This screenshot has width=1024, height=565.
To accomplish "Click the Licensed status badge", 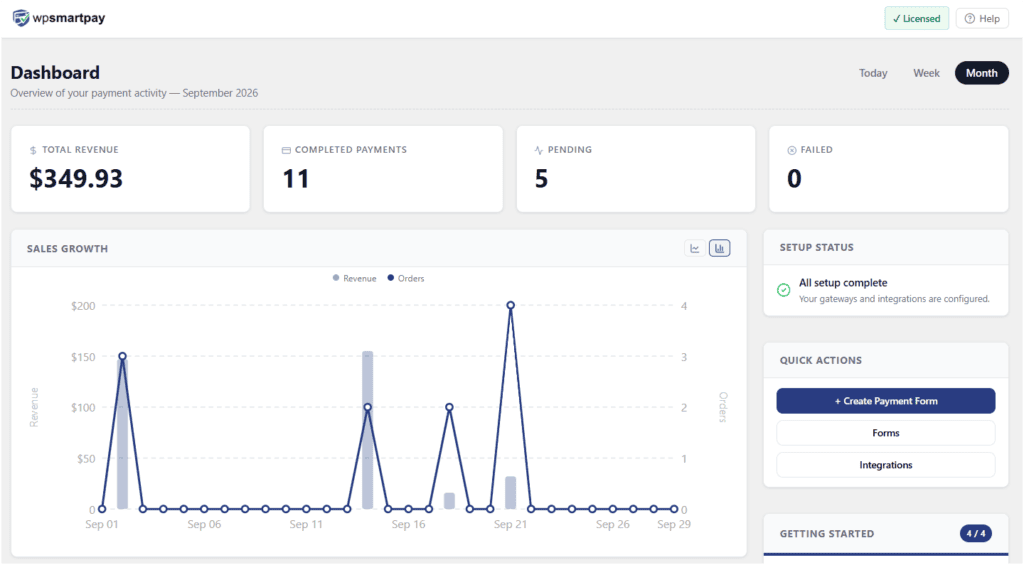I will point(917,18).
